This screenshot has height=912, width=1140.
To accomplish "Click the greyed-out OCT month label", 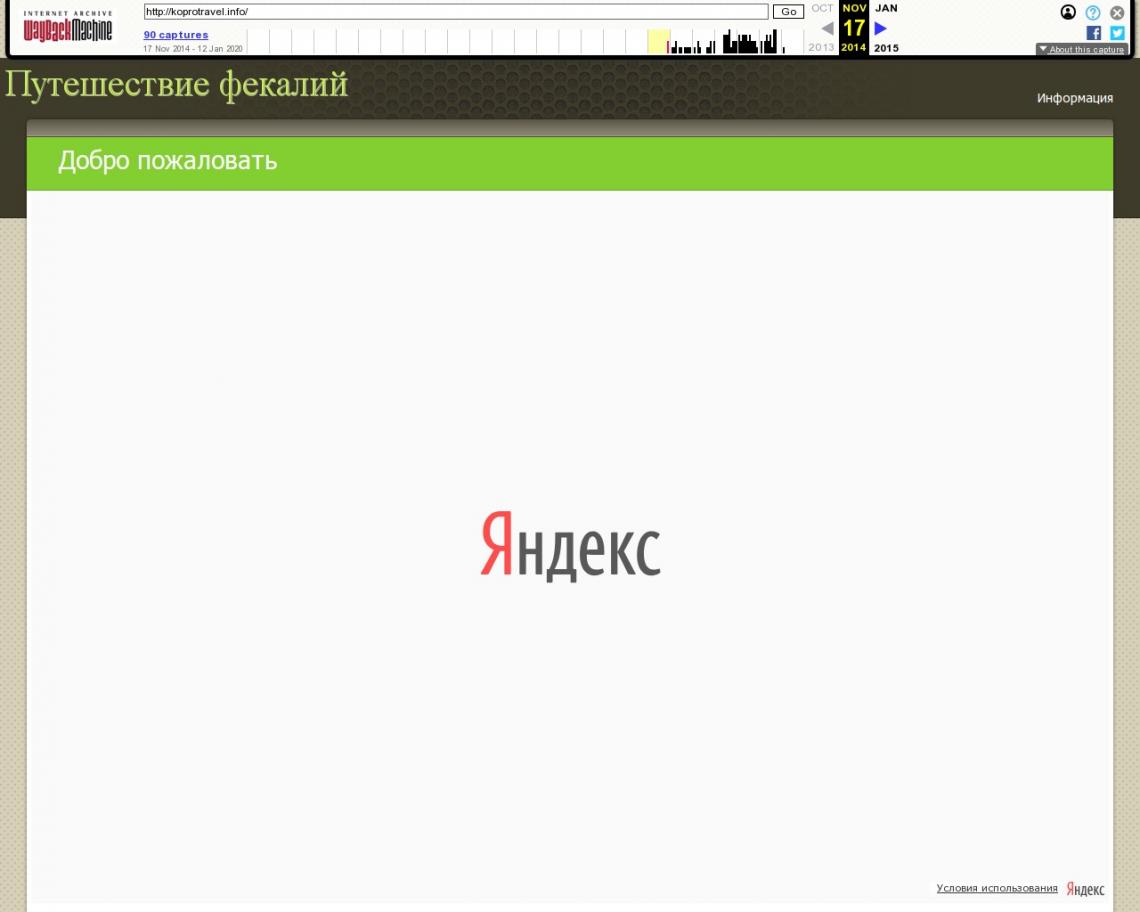I will click(x=822, y=8).
